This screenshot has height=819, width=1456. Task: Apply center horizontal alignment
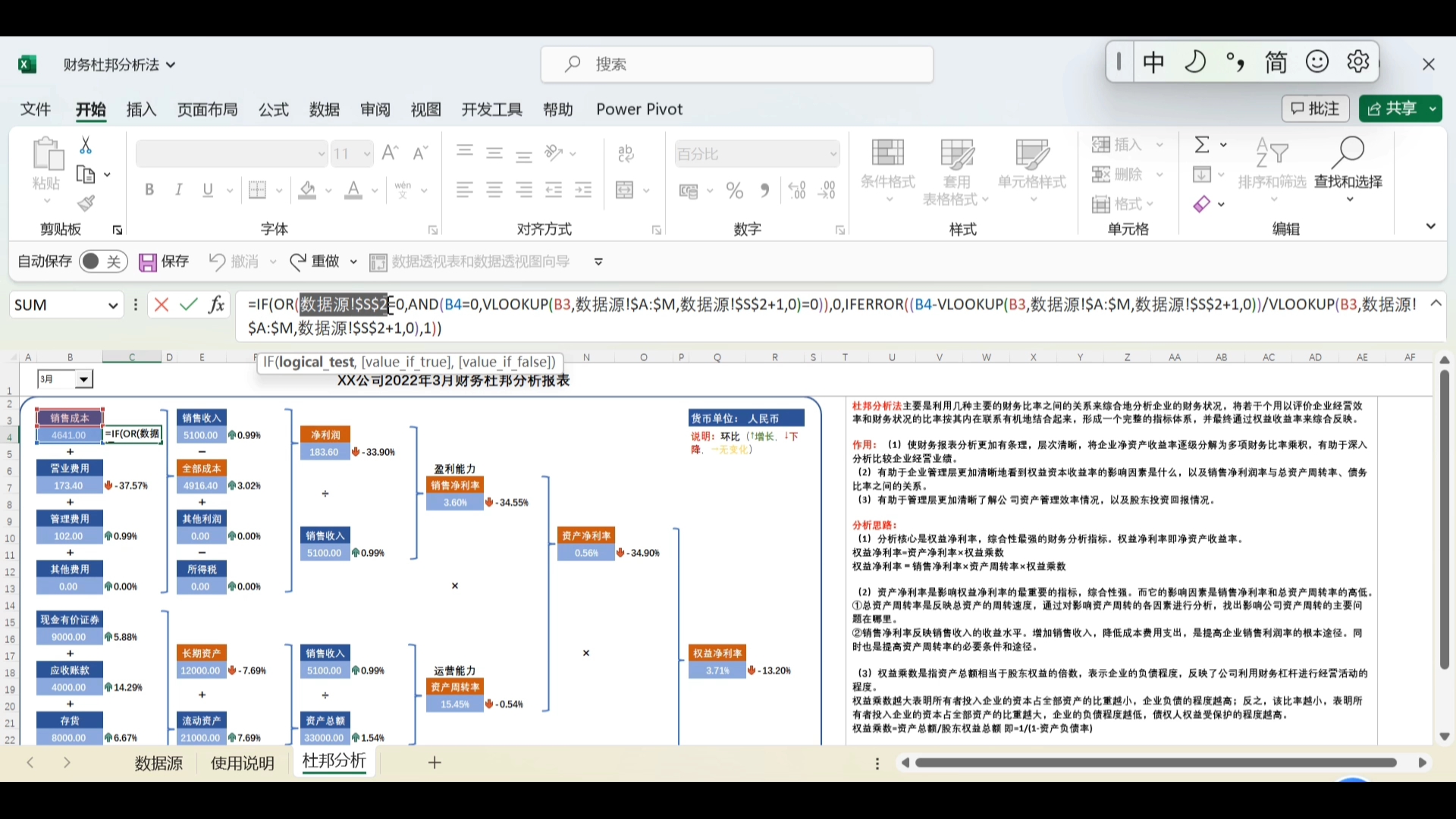click(494, 190)
